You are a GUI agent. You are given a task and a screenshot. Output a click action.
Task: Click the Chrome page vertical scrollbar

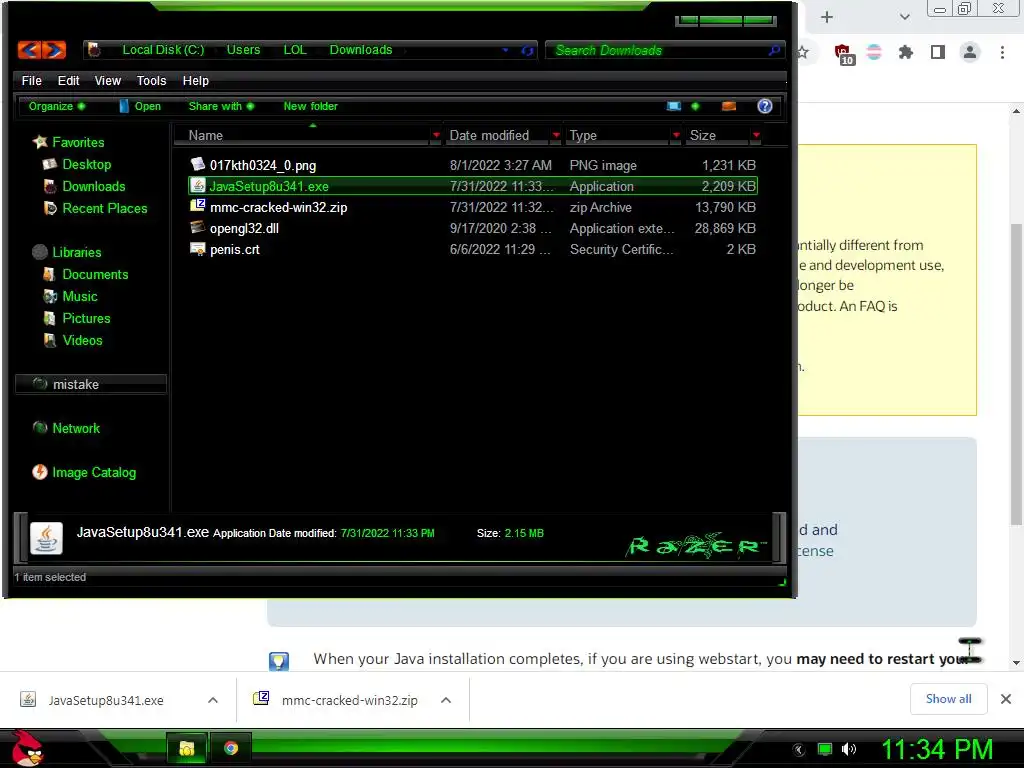[x=1016, y=374]
